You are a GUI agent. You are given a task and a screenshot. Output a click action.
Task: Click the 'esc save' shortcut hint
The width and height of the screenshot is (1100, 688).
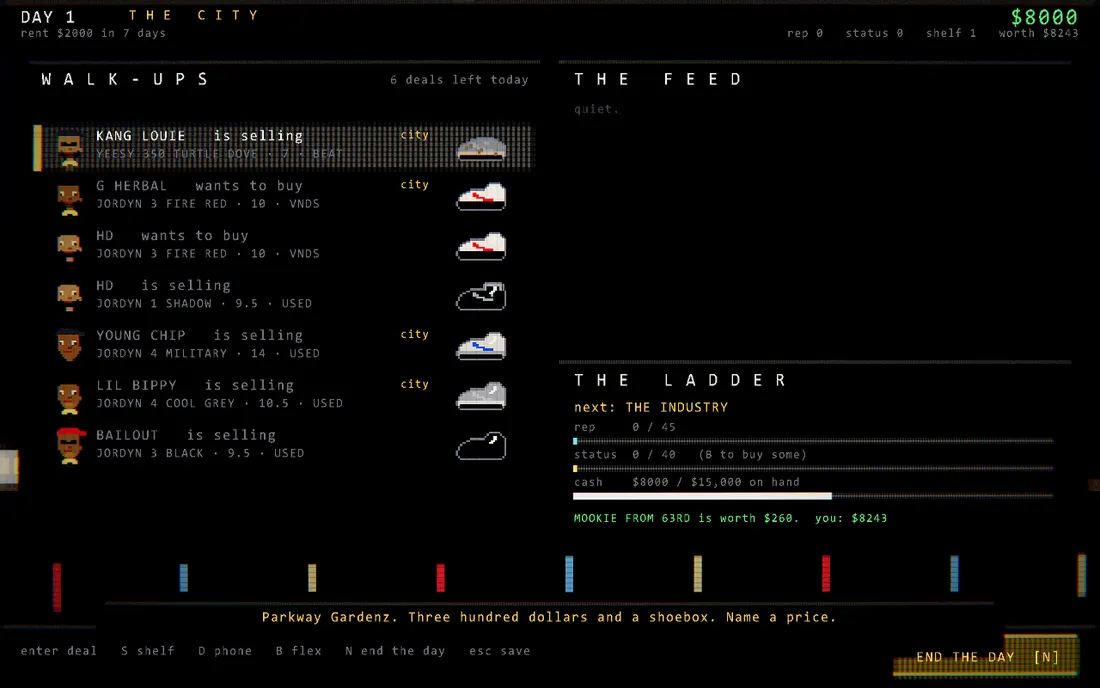point(499,651)
